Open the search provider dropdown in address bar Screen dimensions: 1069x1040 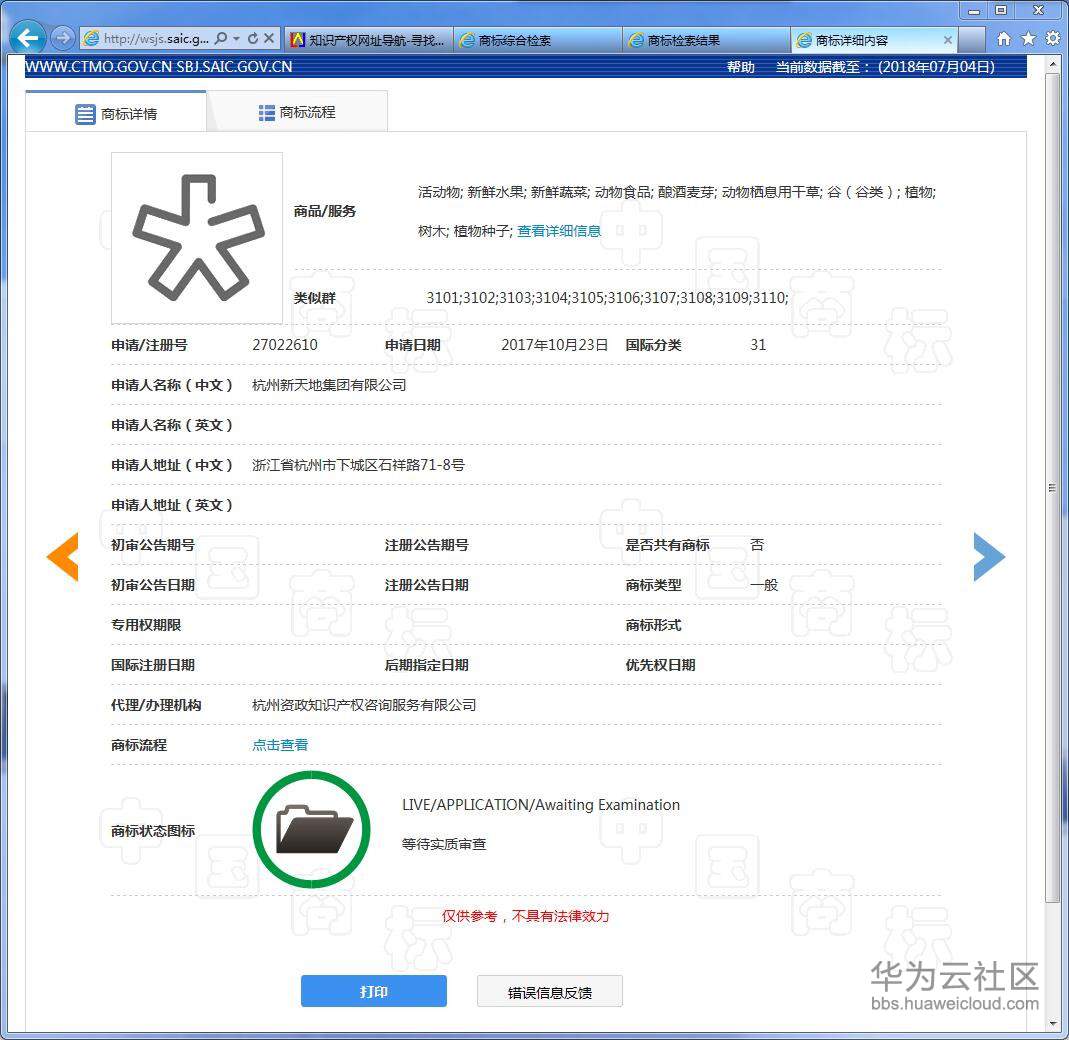[236, 37]
